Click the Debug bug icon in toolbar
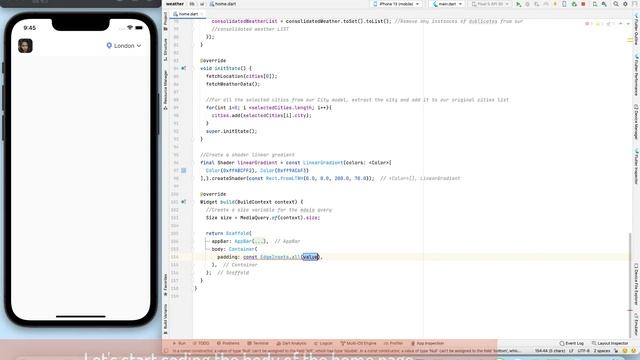Image resolution: width=640 pixels, height=360 pixels. 527,4
